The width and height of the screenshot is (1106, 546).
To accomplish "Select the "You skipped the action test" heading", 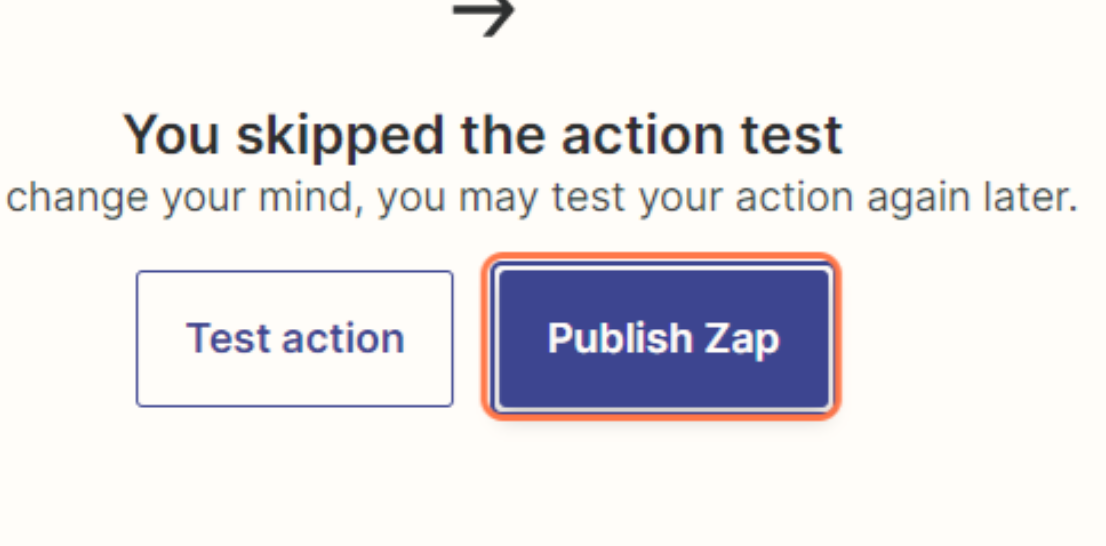I will click(x=483, y=135).
